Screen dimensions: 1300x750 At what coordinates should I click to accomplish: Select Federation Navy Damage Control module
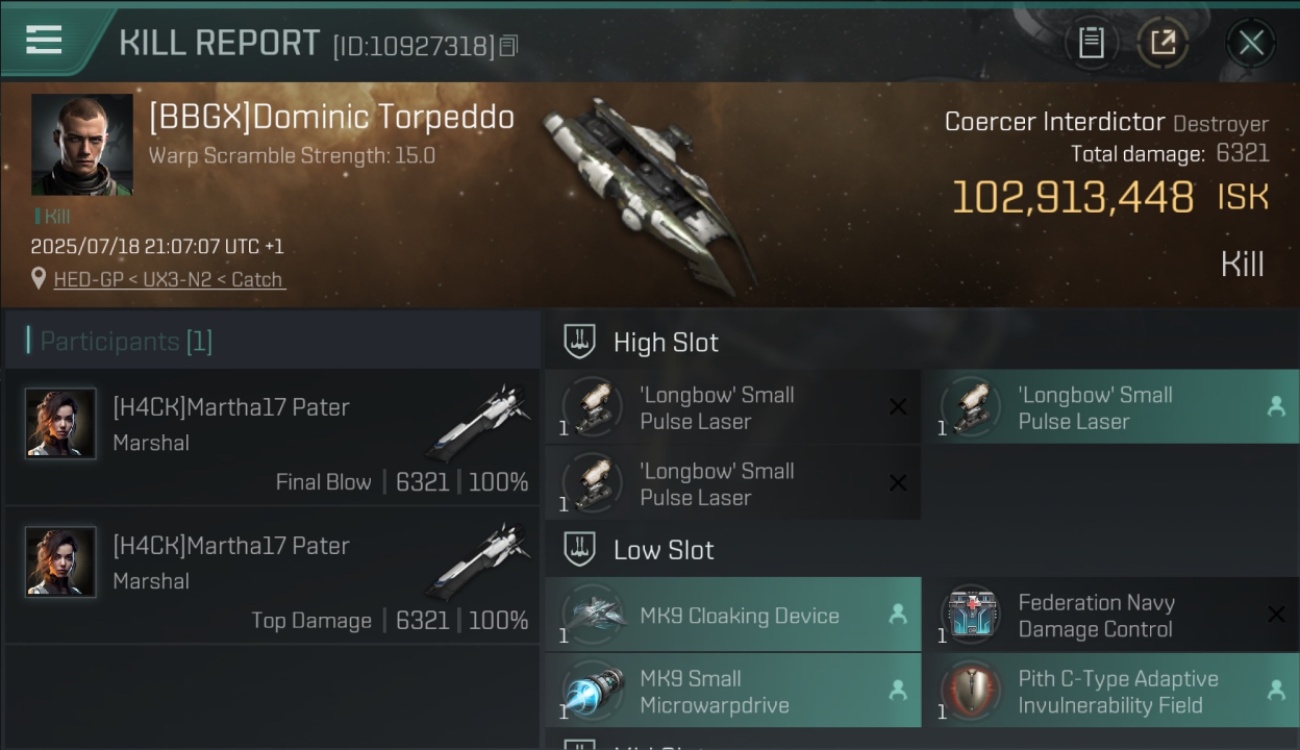click(x=1111, y=615)
